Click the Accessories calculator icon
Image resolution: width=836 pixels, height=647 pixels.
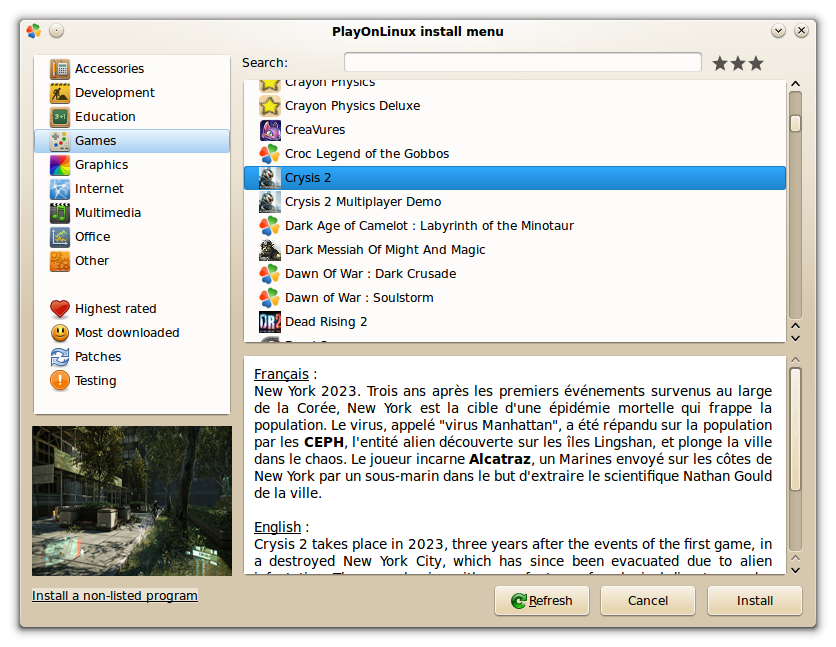point(60,69)
